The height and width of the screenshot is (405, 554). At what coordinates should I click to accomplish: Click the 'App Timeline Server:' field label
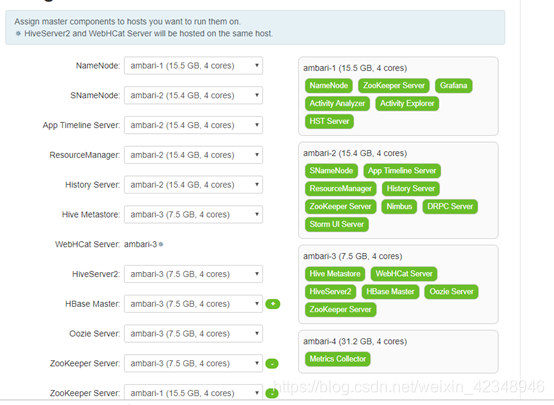click(81, 125)
